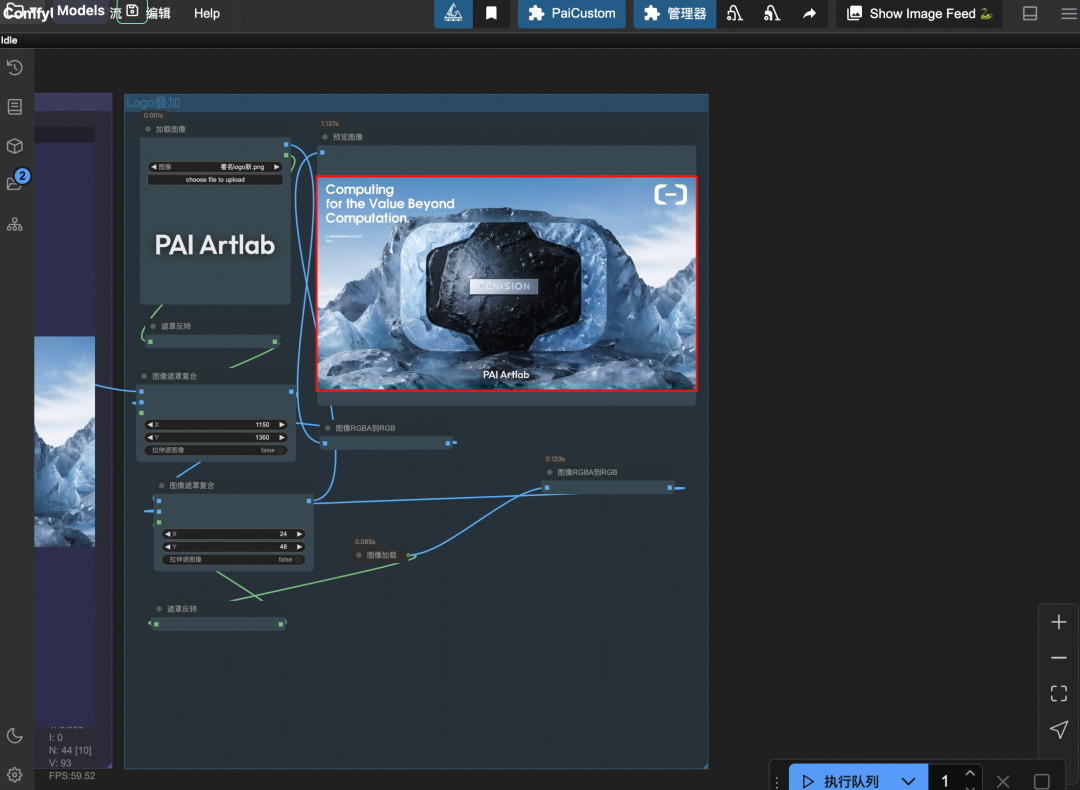Select the Logo叠加 group title
1080x790 pixels.
[x=153, y=103]
